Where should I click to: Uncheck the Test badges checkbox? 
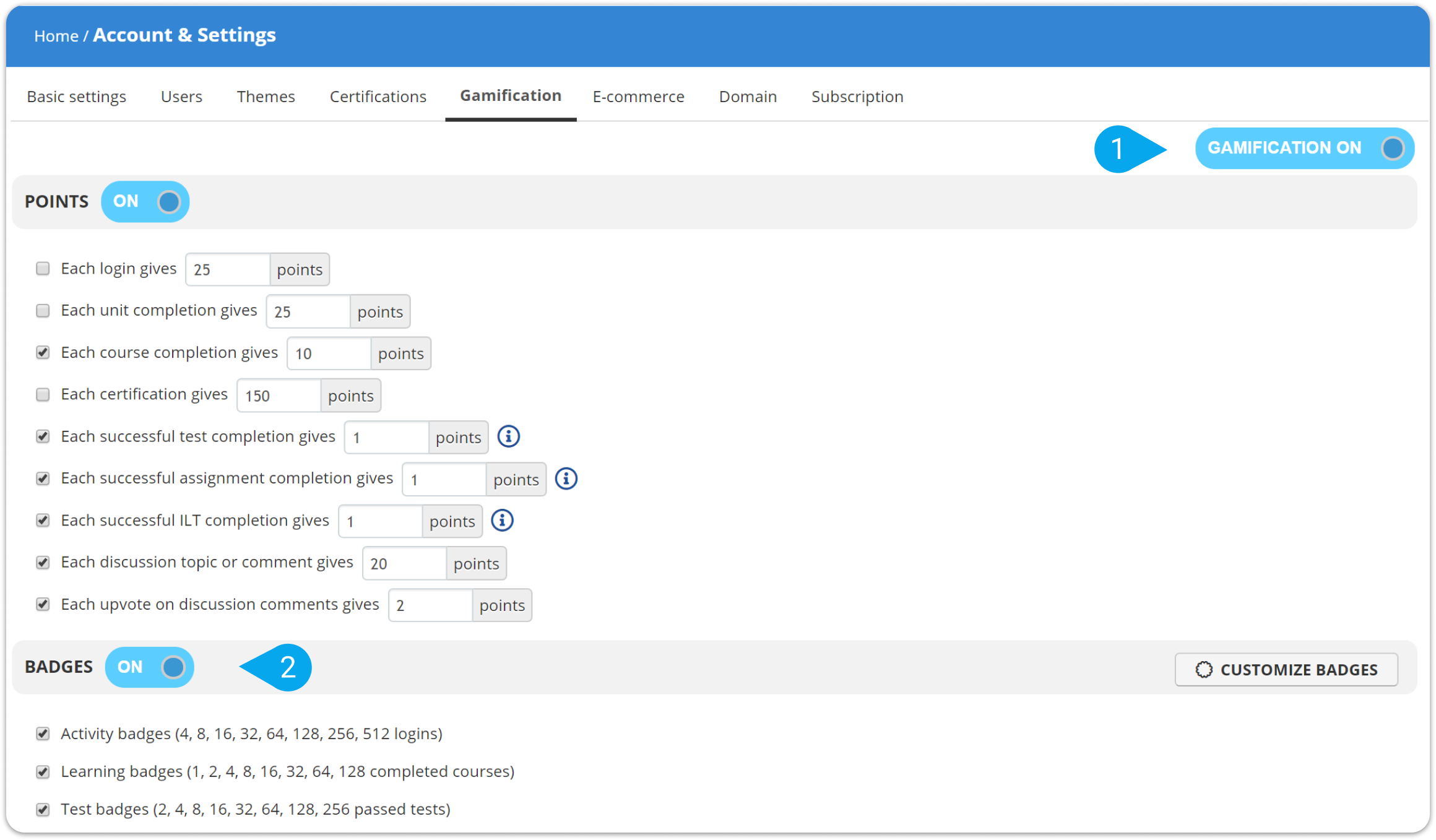coord(43,809)
